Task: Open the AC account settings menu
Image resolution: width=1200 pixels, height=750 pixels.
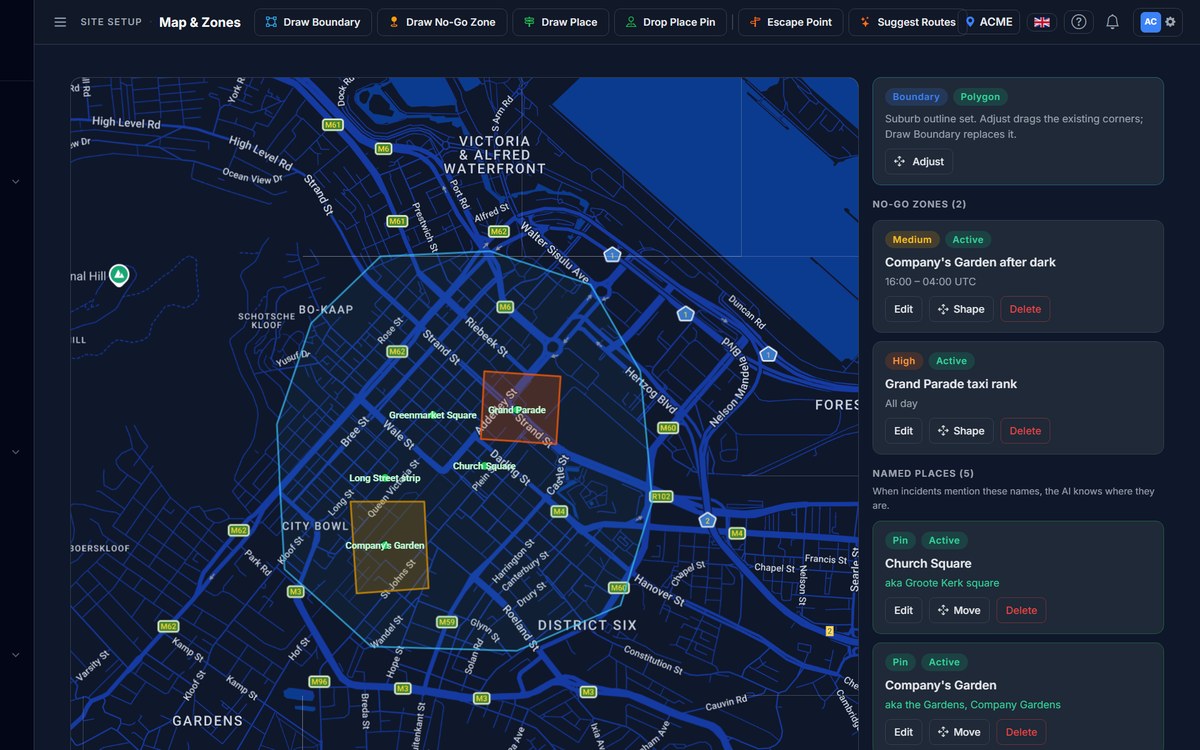Action: (1158, 22)
